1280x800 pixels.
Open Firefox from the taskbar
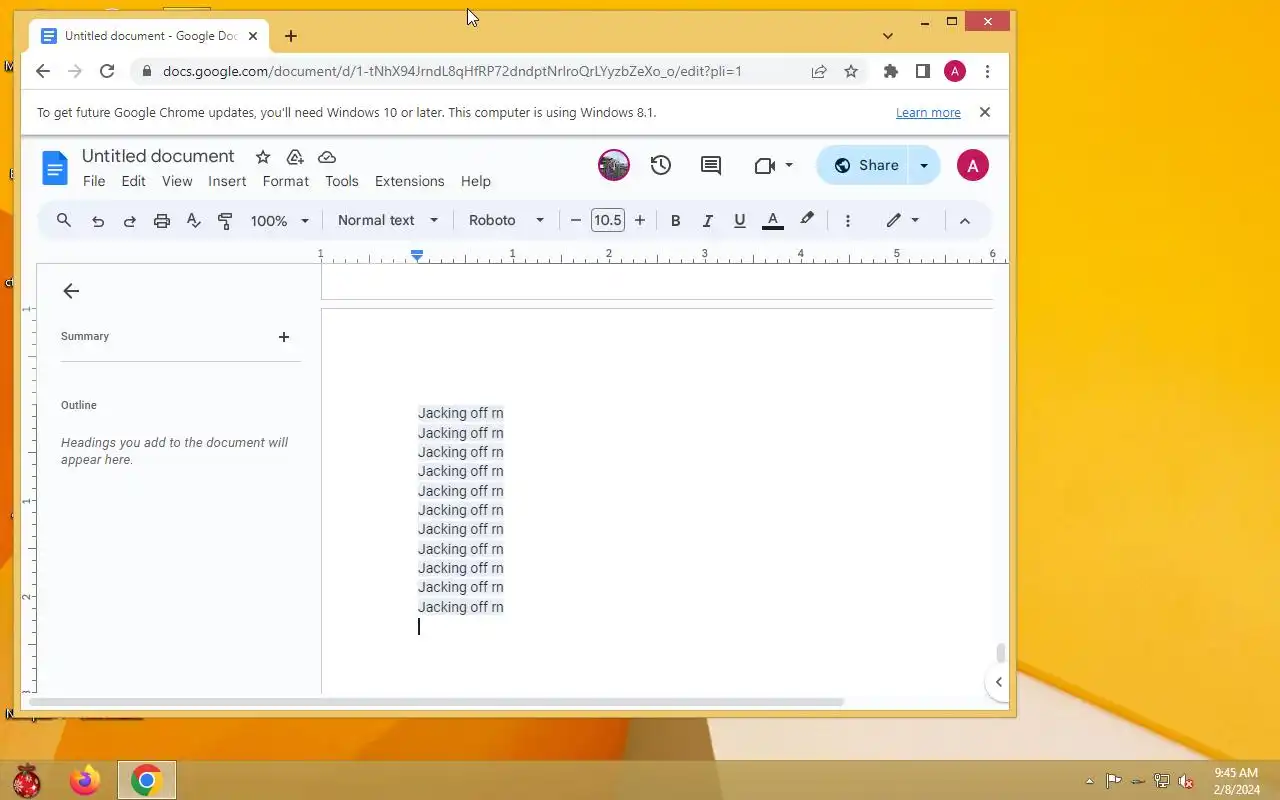pos(85,780)
